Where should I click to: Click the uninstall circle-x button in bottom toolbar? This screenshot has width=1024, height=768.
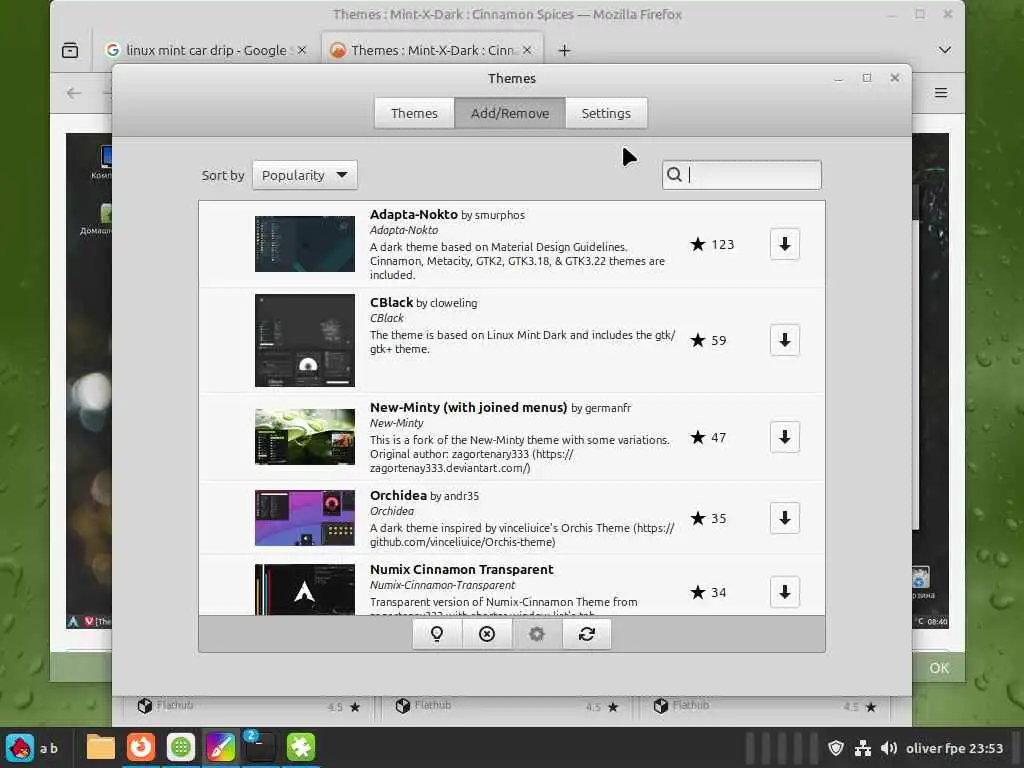pyautogui.click(x=487, y=634)
